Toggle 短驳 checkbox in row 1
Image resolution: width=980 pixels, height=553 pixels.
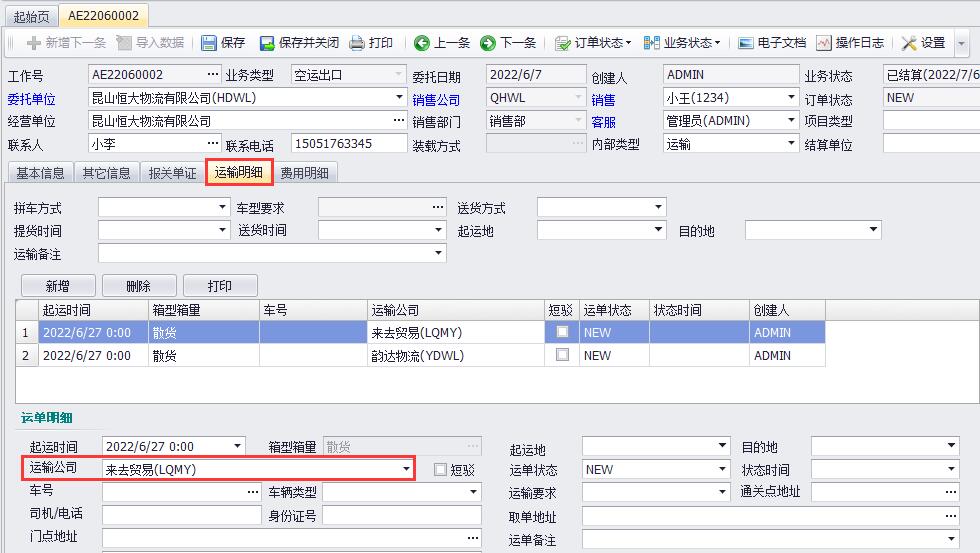pos(562,332)
